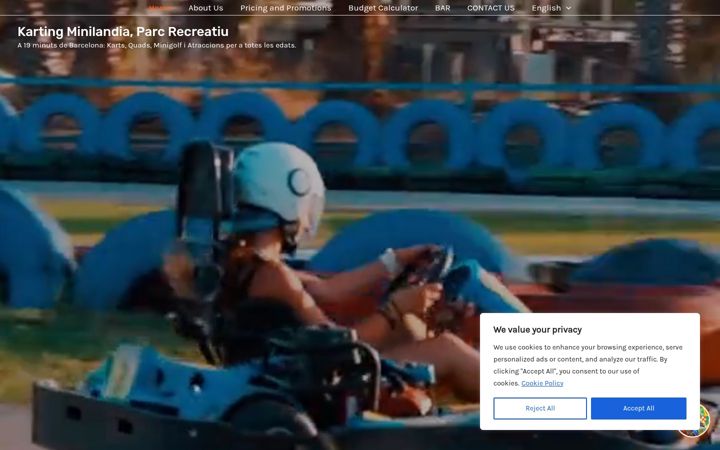The height and width of the screenshot is (450, 720).
Task: Click the 'We value your privacy' heading
Action: (537, 330)
